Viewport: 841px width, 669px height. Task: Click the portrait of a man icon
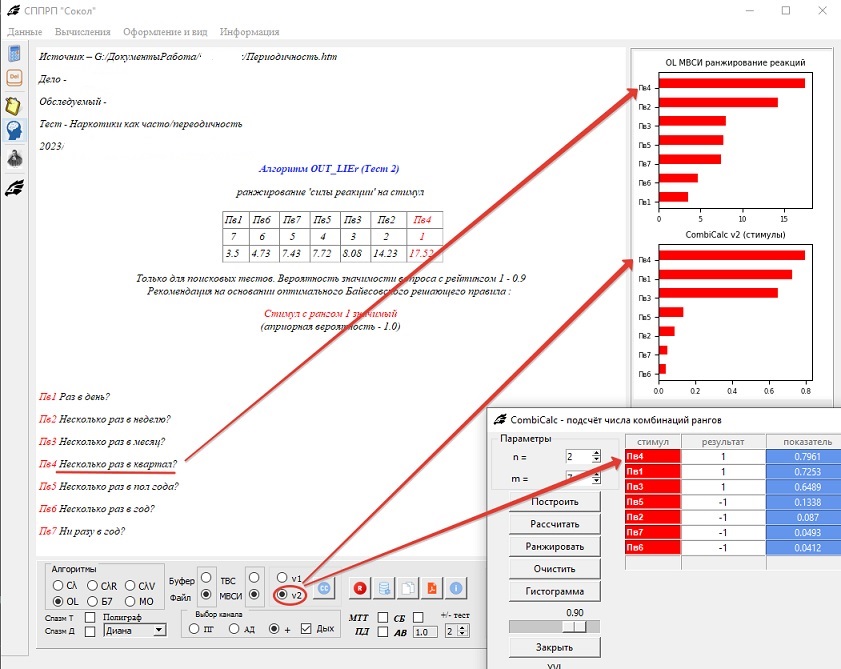tap(14, 158)
